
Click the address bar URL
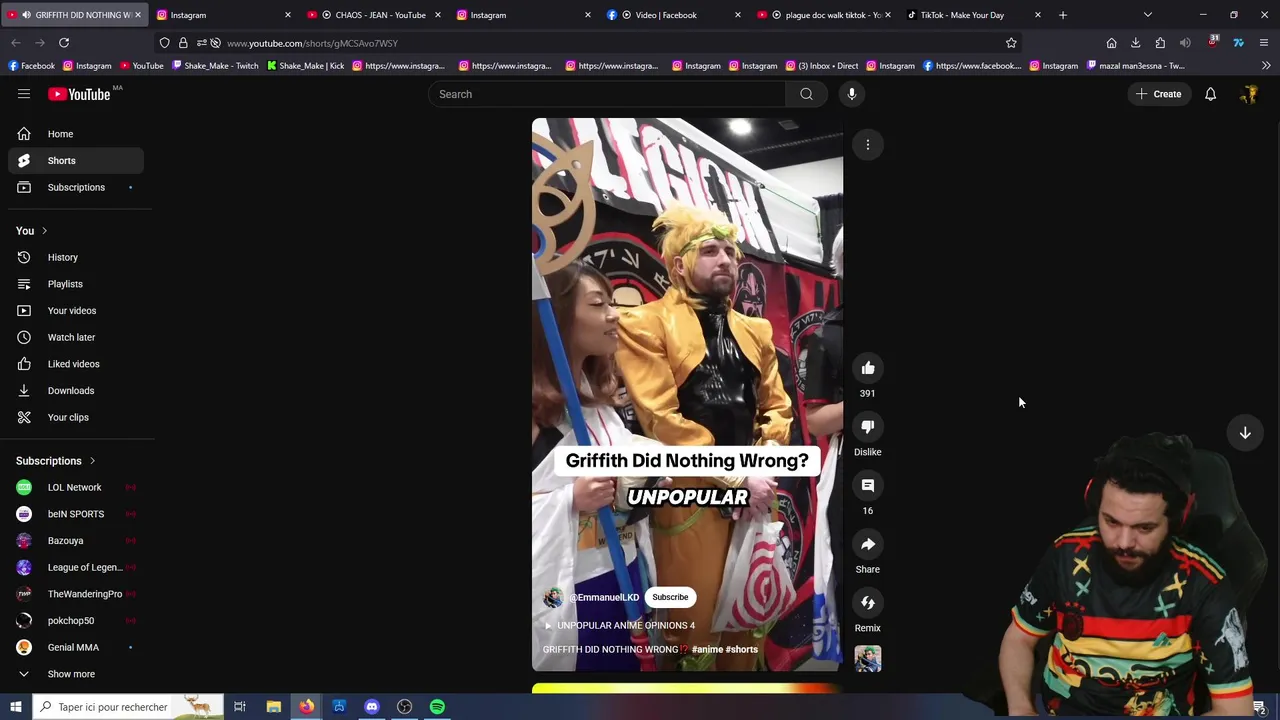point(312,43)
